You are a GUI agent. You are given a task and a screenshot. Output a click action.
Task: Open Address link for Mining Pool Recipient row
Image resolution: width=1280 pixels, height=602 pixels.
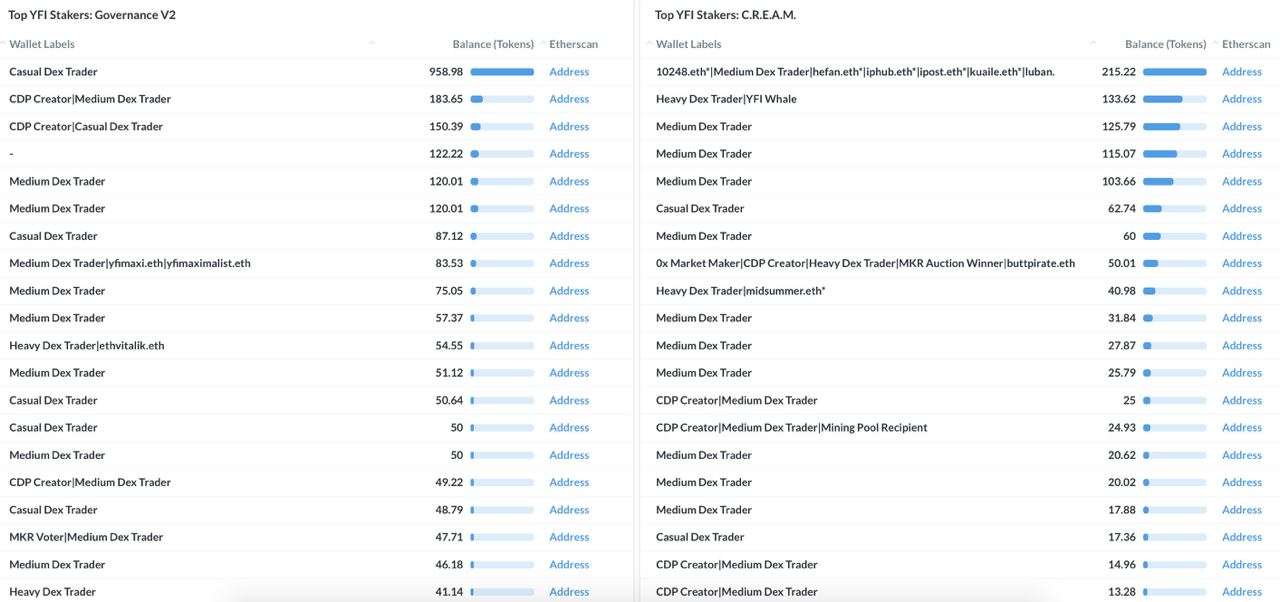pyautogui.click(x=1242, y=427)
